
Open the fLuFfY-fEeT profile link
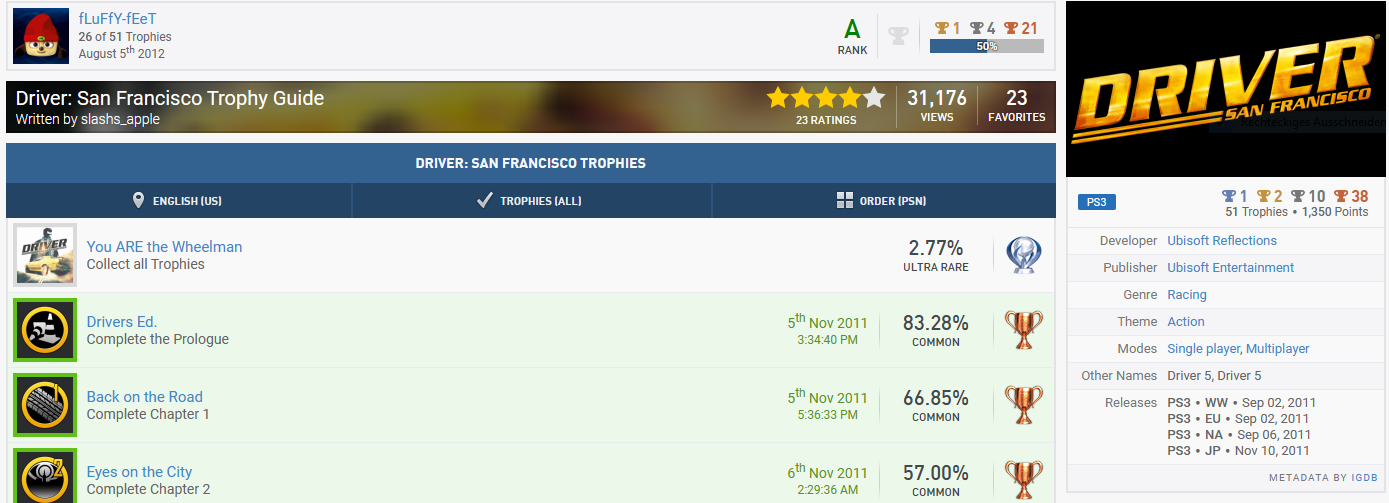[x=117, y=19]
